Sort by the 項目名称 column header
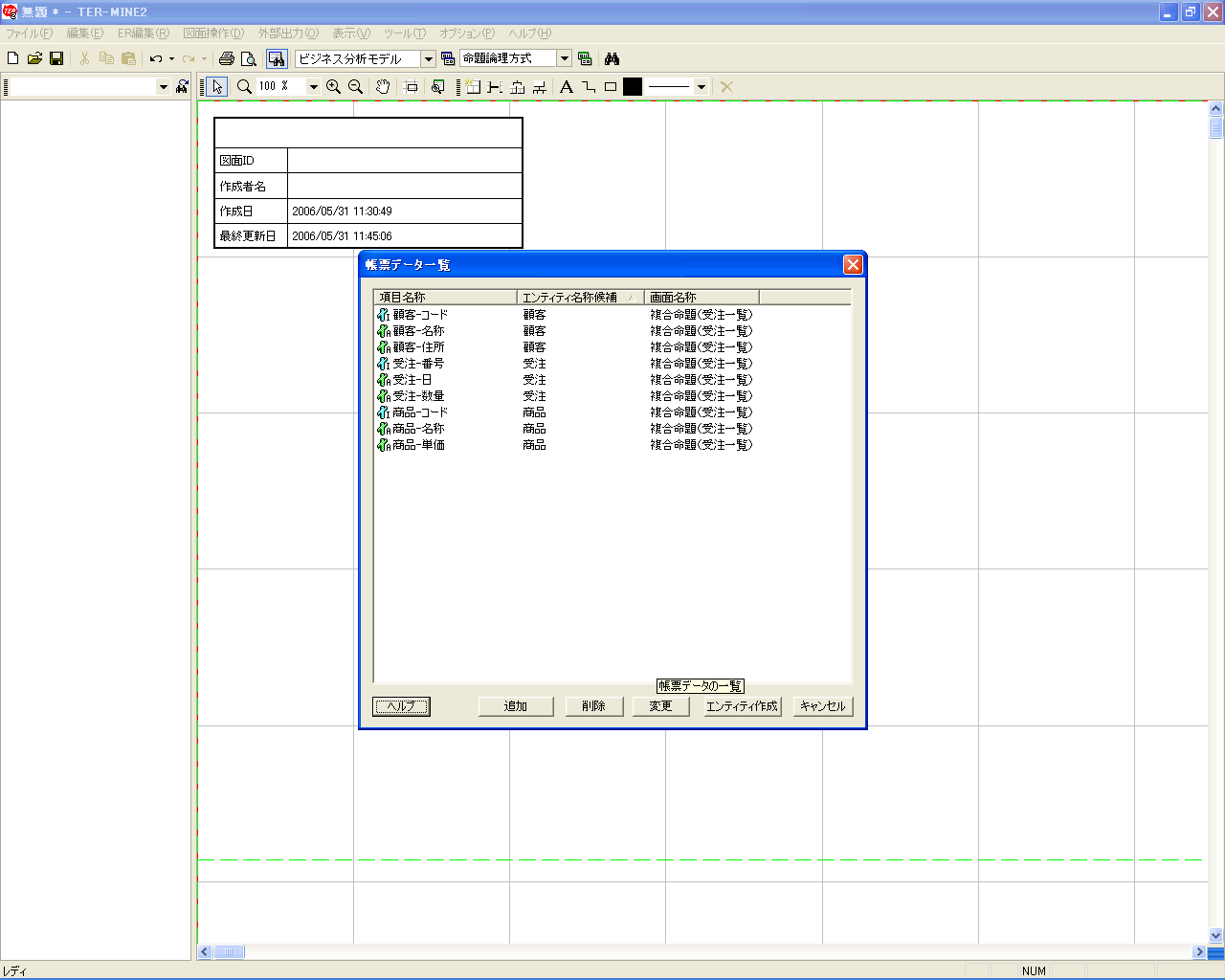 [x=445, y=298]
